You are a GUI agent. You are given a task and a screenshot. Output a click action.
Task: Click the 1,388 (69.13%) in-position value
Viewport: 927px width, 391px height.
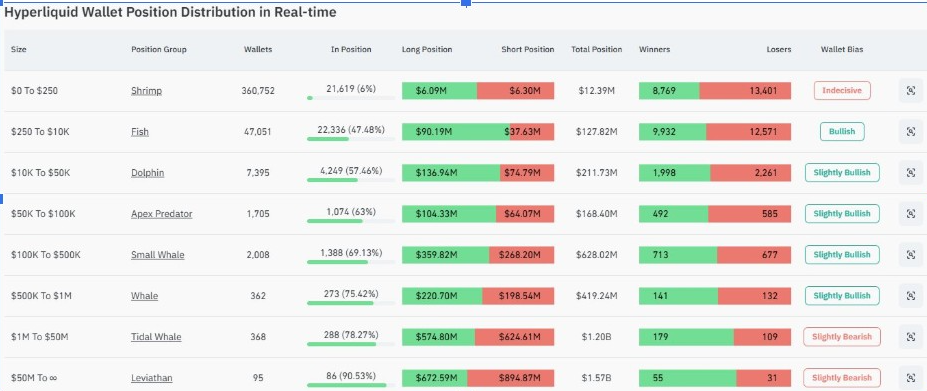351,253
